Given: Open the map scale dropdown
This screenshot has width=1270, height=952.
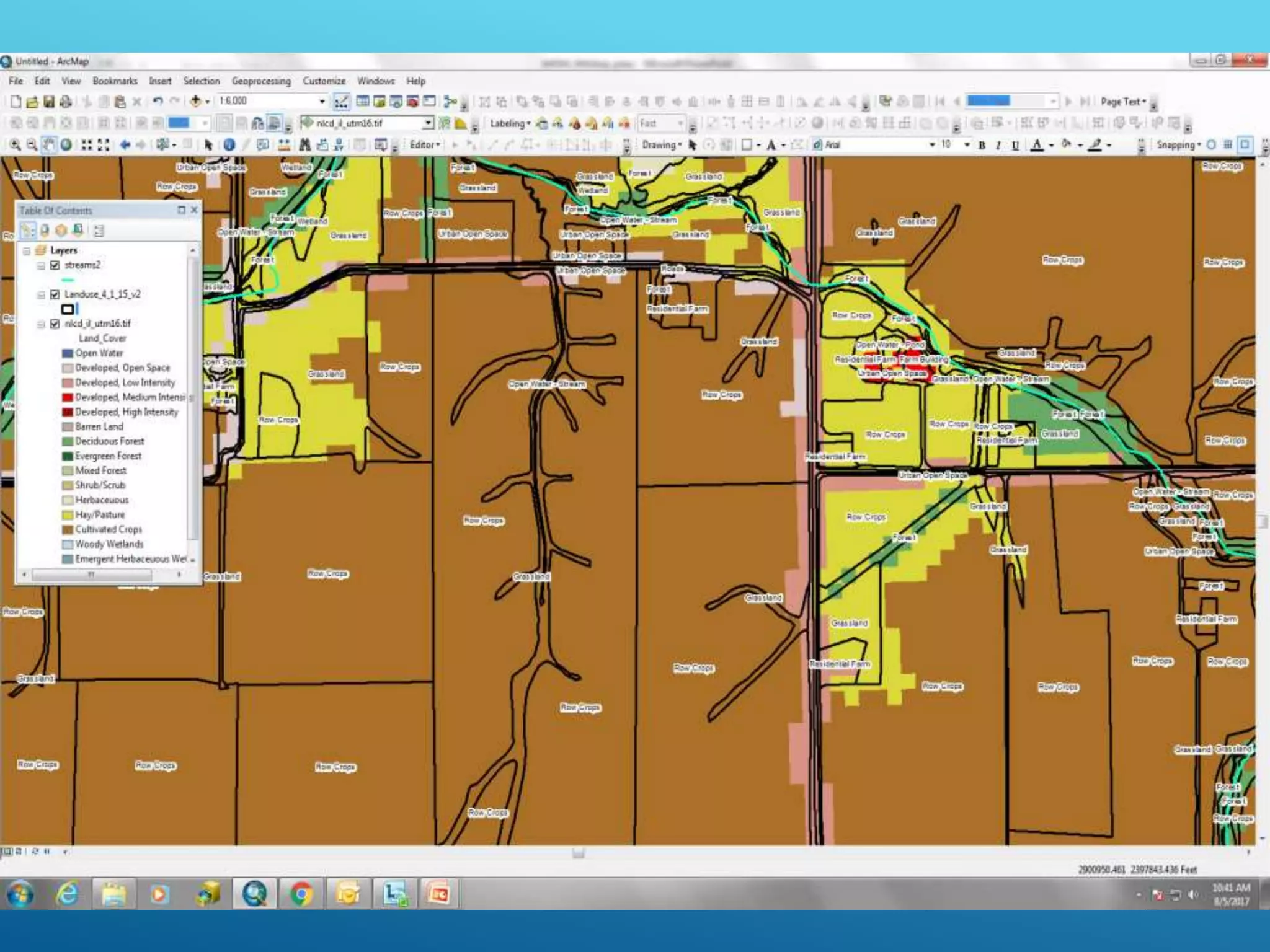Looking at the screenshot, I should coord(322,101).
